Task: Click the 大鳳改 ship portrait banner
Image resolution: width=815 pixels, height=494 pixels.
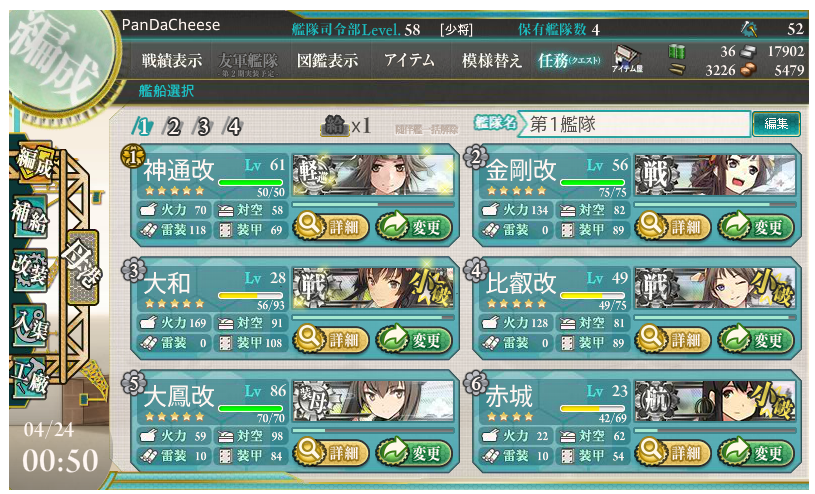Action: (x=373, y=400)
